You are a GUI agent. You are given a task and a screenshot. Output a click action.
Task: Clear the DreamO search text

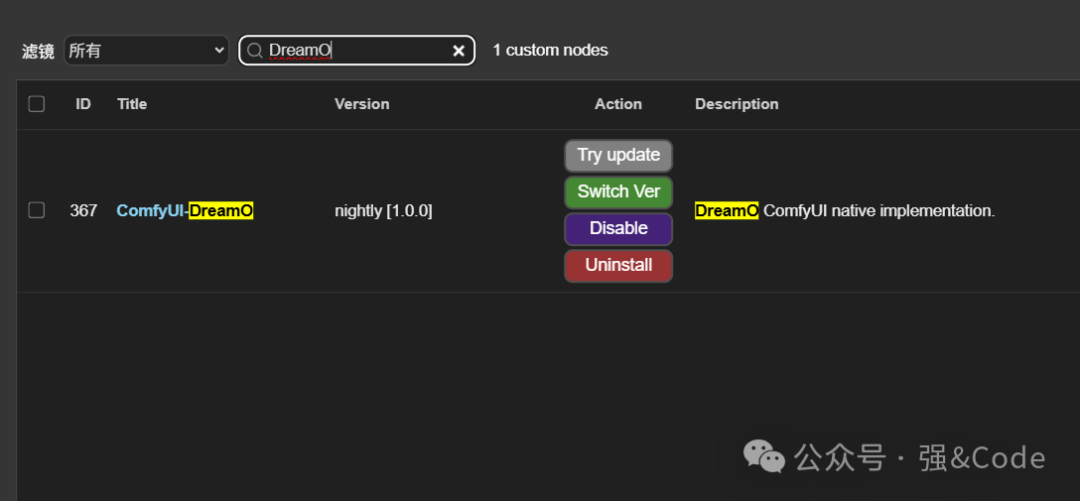(459, 50)
